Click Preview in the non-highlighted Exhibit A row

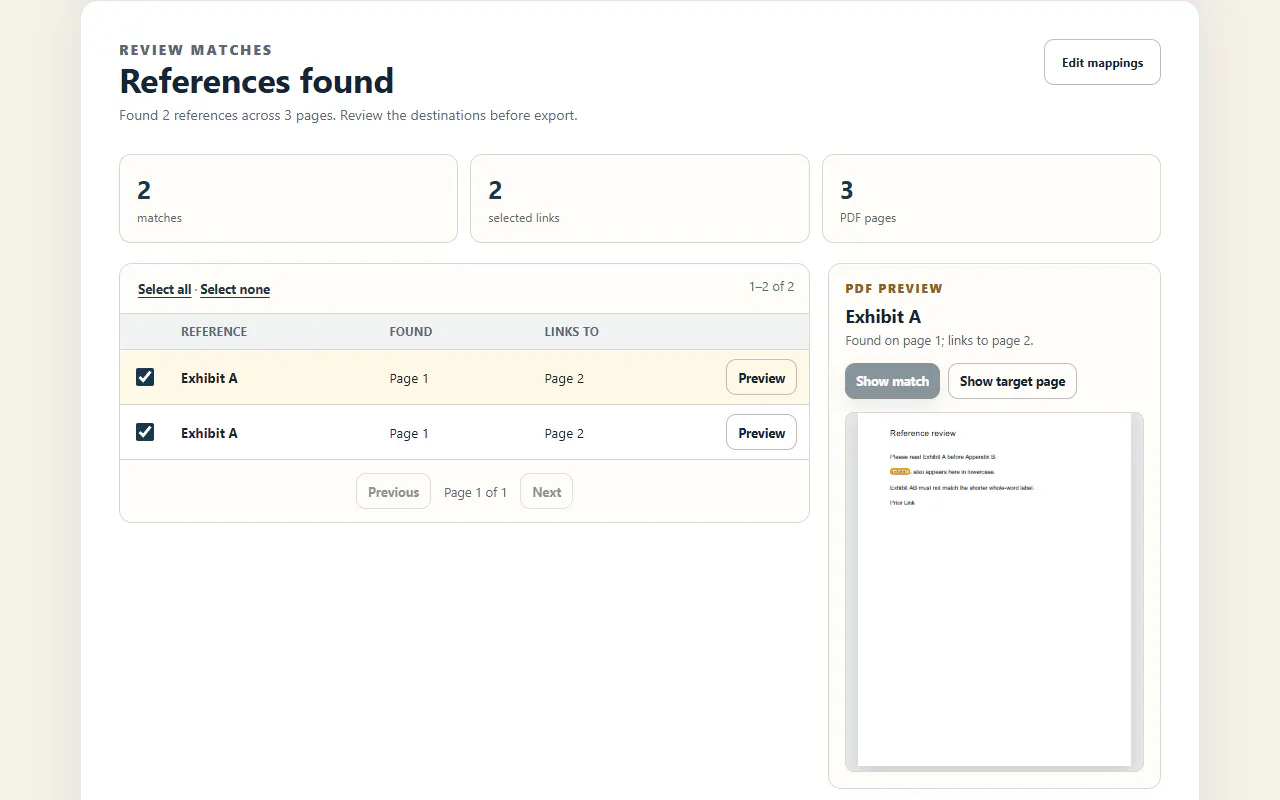click(761, 433)
